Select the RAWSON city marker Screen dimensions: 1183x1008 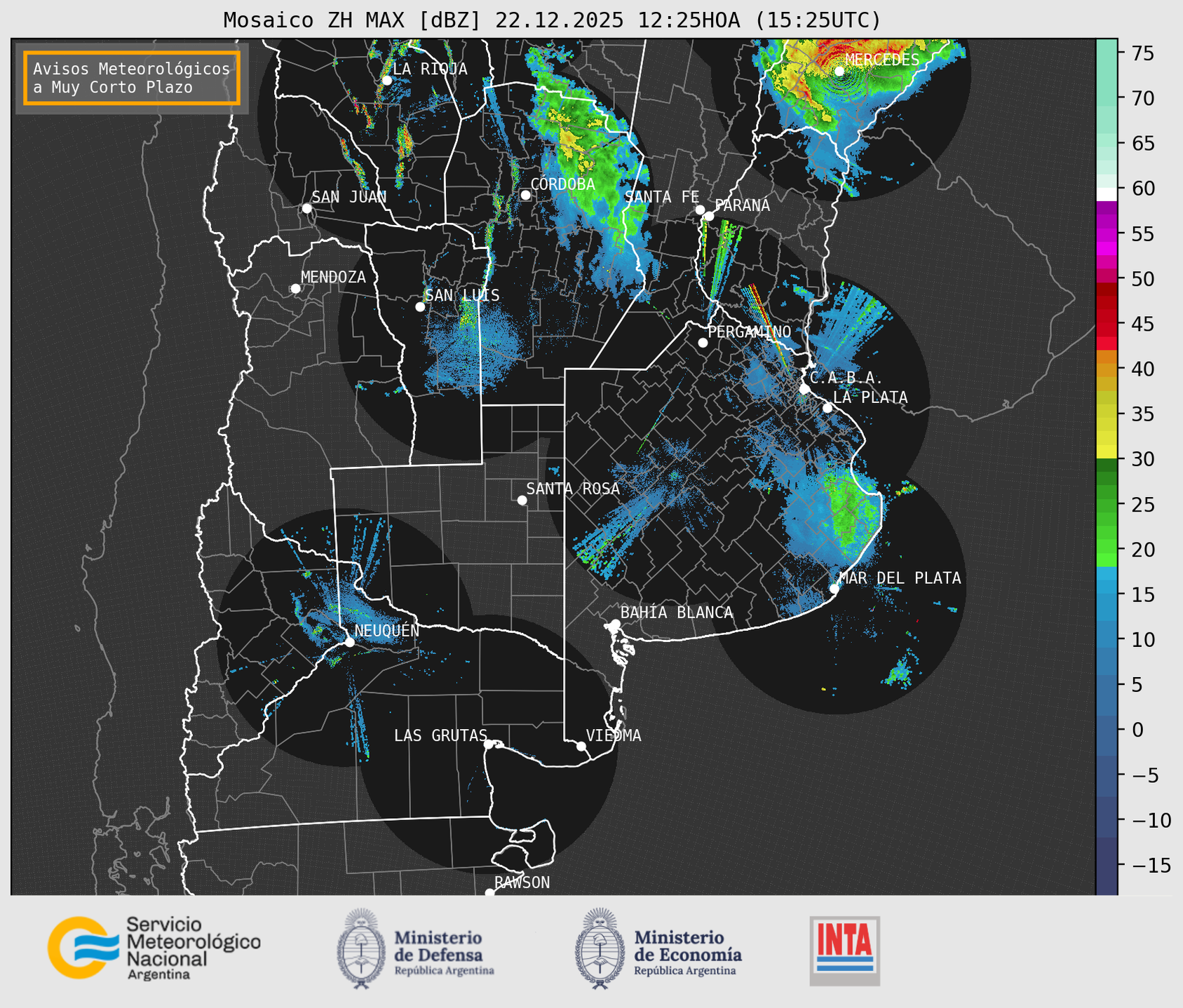489,893
